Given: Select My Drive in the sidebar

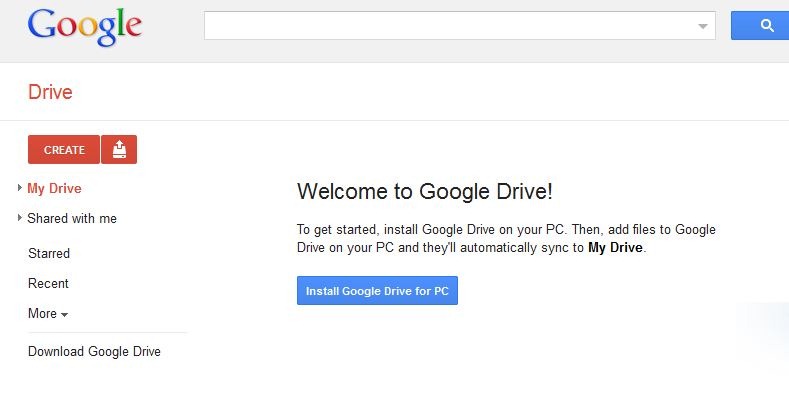Looking at the screenshot, I should [54, 188].
